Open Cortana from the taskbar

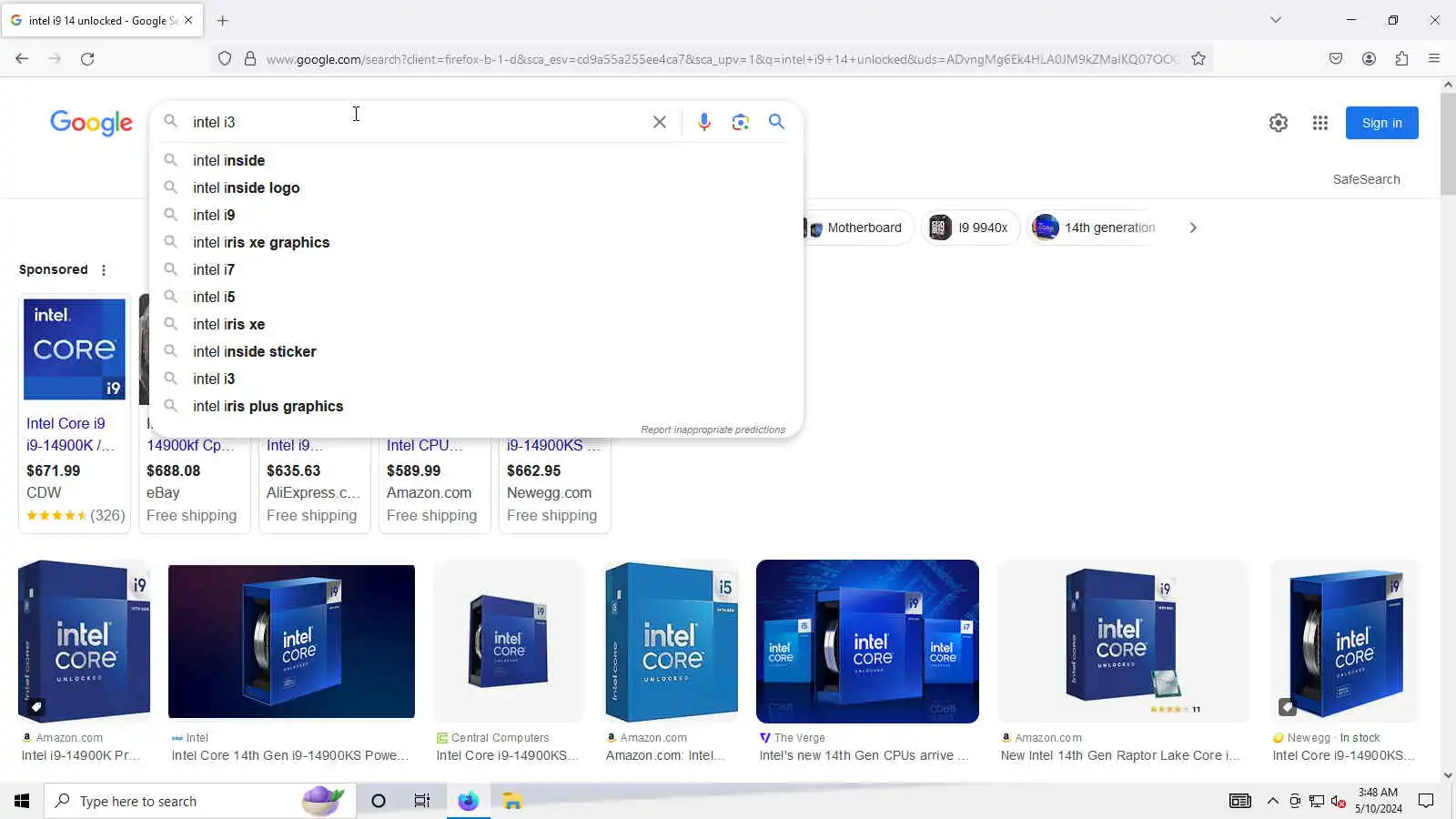379,801
